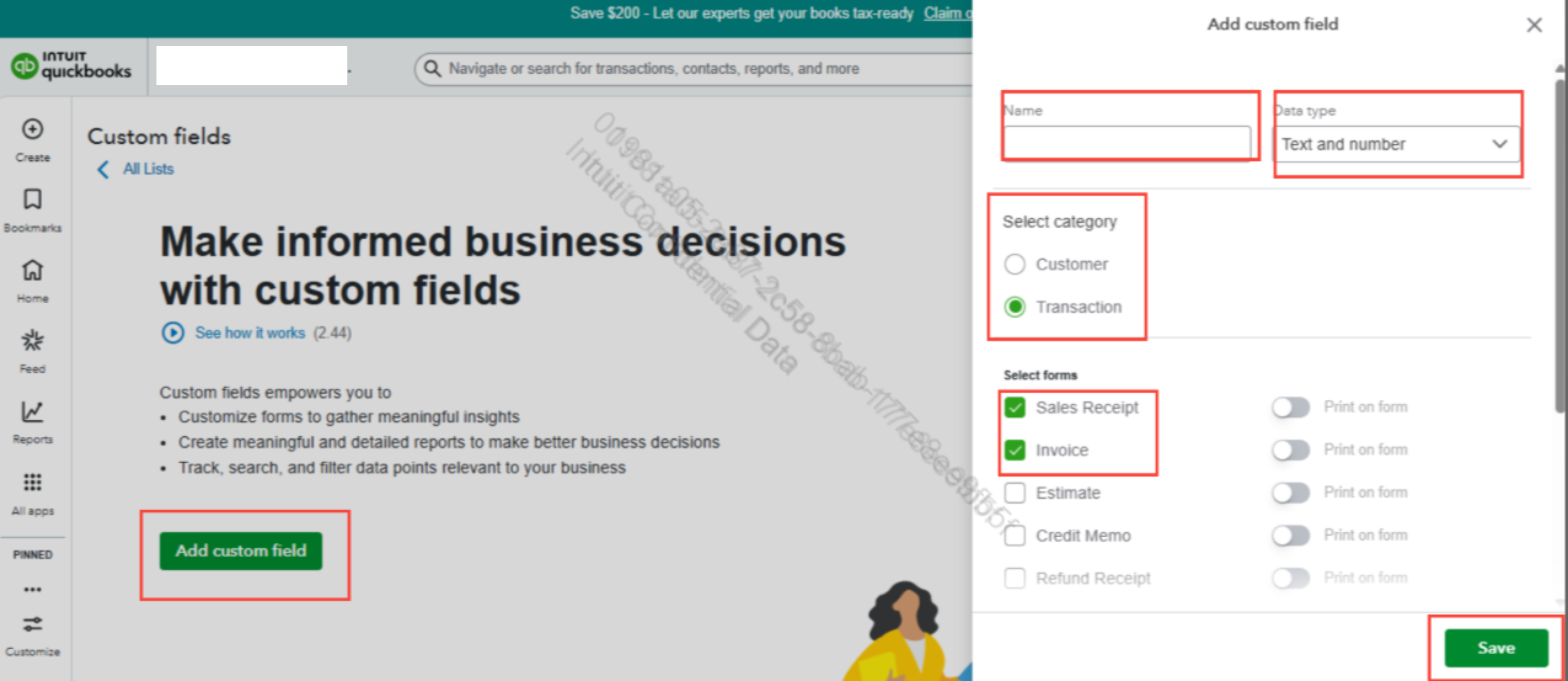The height and width of the screenshot is (681, 1568).
Task: Uncheck the Sales Receipt checkbox
Action: pos(1015,407)
